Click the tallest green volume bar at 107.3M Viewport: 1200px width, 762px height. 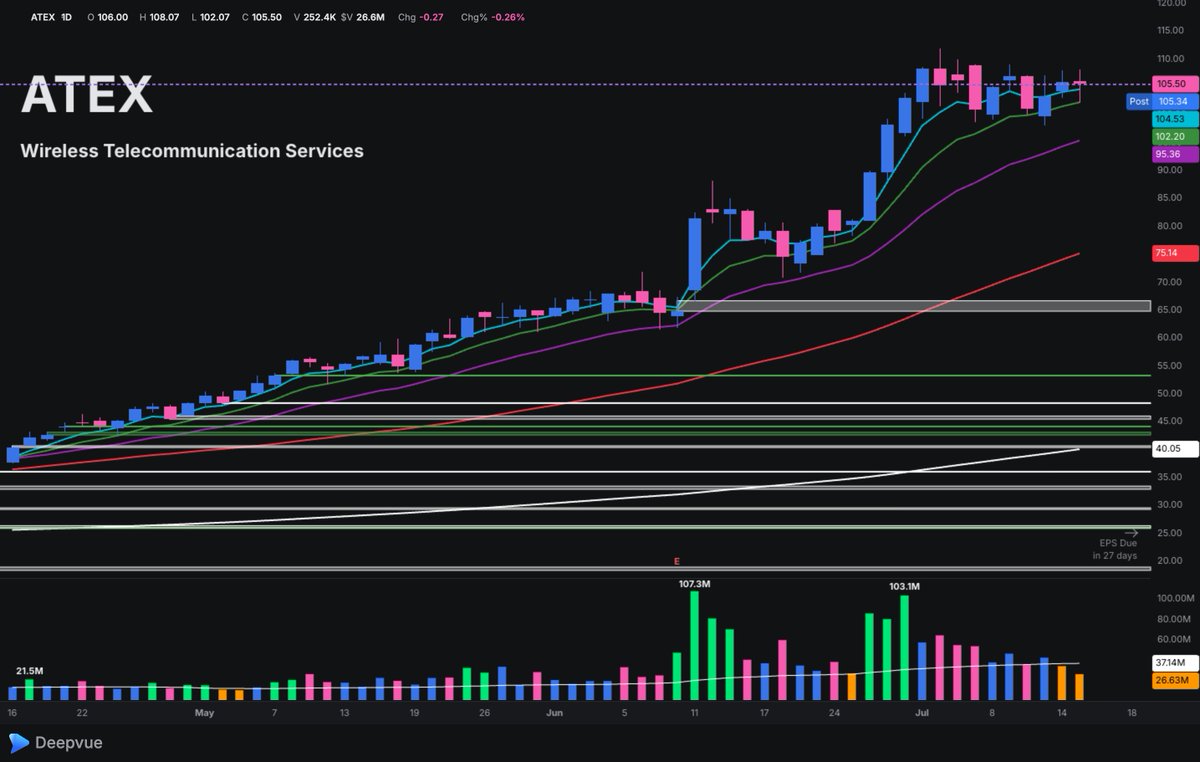click(x=694, y=646)
